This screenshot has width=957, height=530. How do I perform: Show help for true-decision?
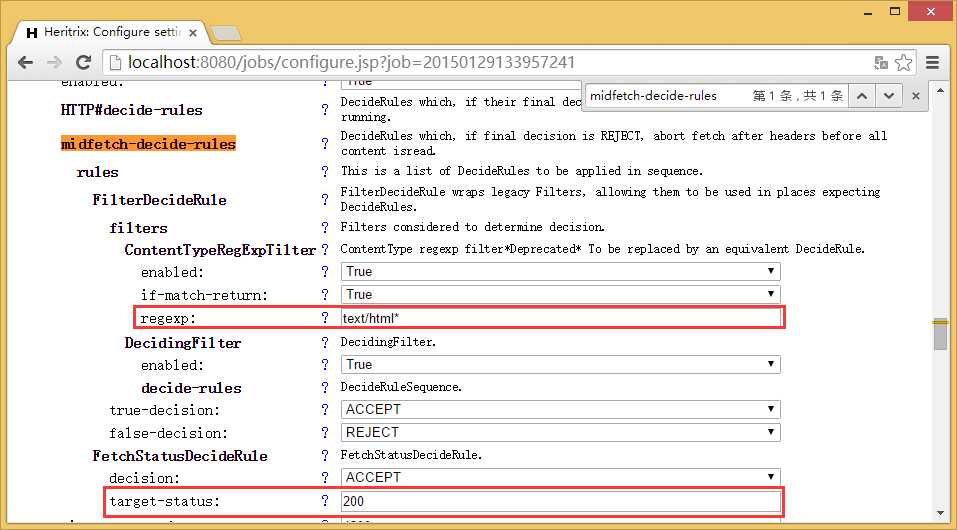point(325,410)
